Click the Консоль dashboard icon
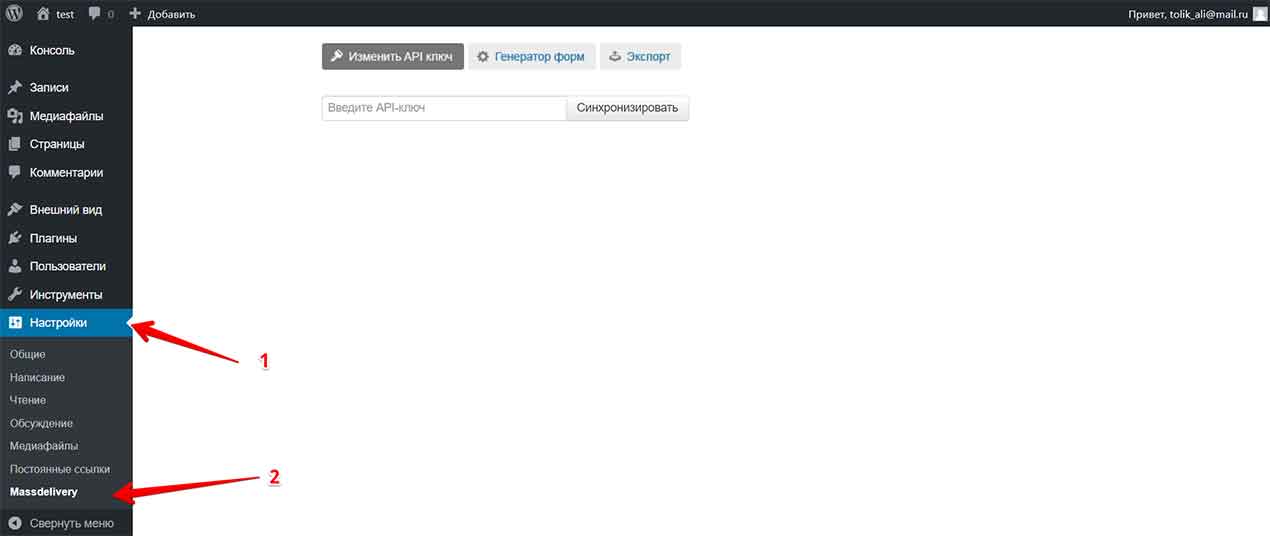 [15, 50]
